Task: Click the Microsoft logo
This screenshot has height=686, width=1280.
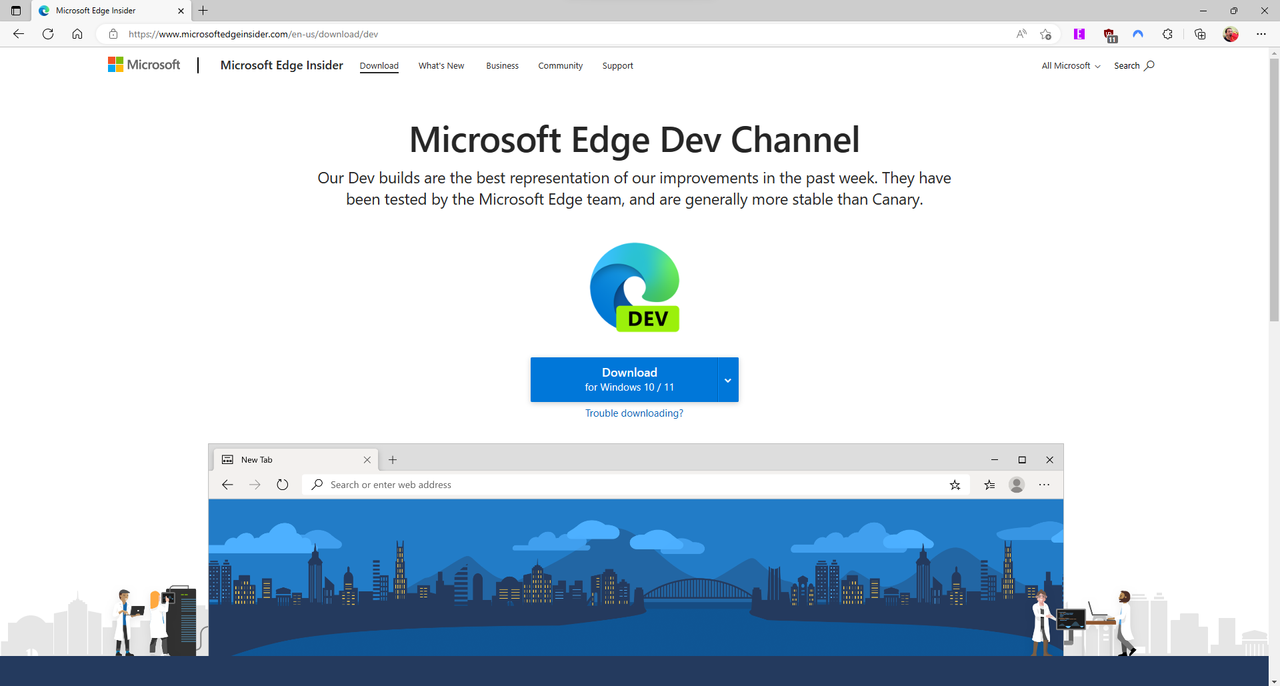Action: click(x=144, y=65)
